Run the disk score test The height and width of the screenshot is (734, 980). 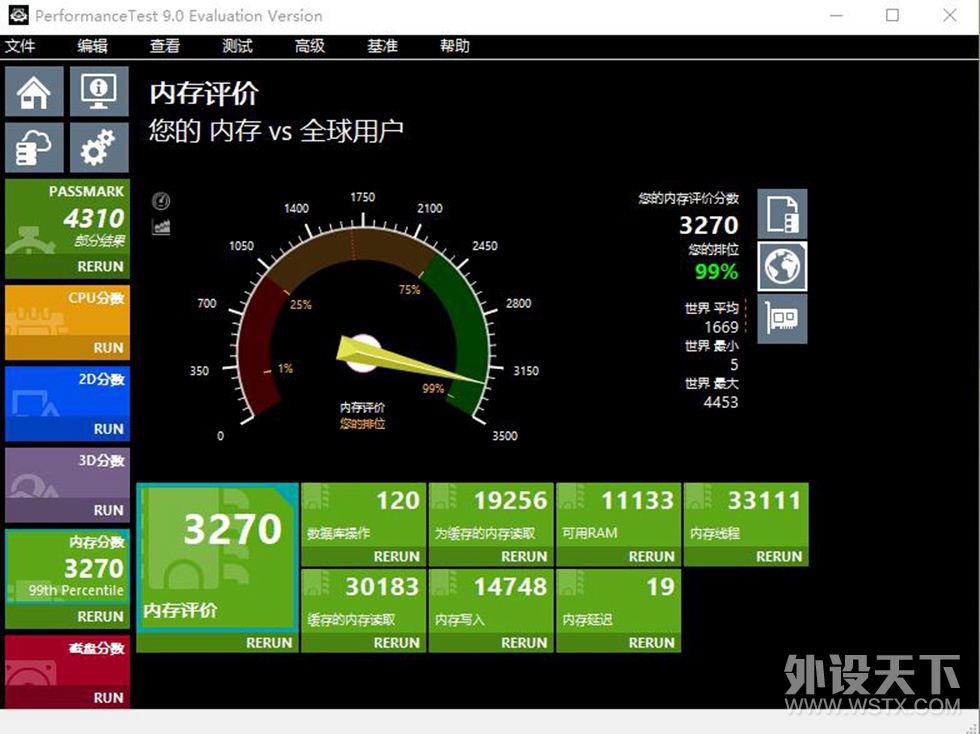coord(108,698)
